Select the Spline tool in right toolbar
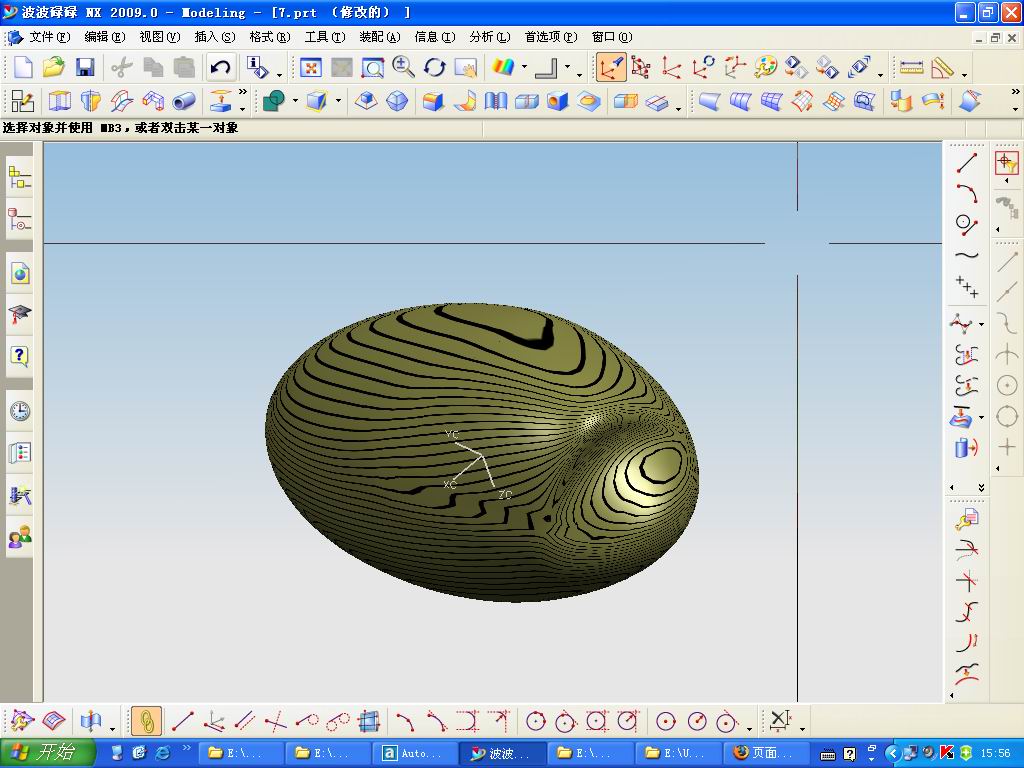The width and height of the screenshot is (1024, 768). pyautogui.click(x=967, y=255)
